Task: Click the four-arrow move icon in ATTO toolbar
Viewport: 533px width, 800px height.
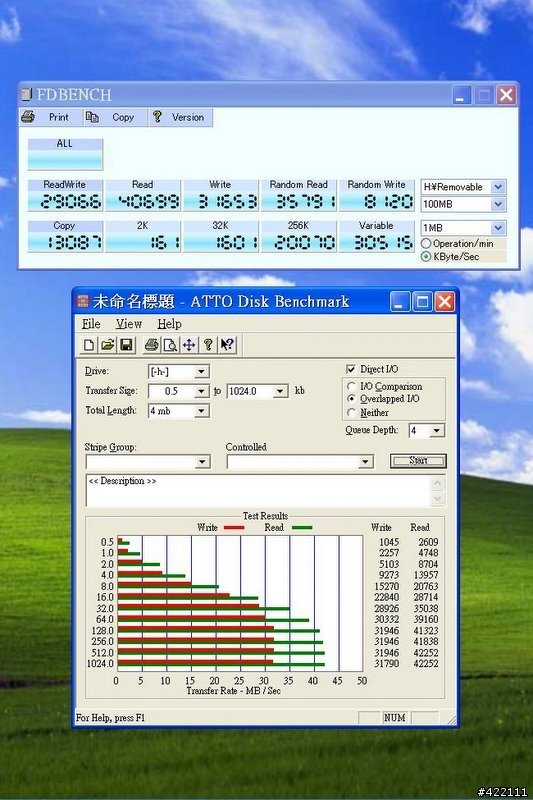Action: click(189, 345)
